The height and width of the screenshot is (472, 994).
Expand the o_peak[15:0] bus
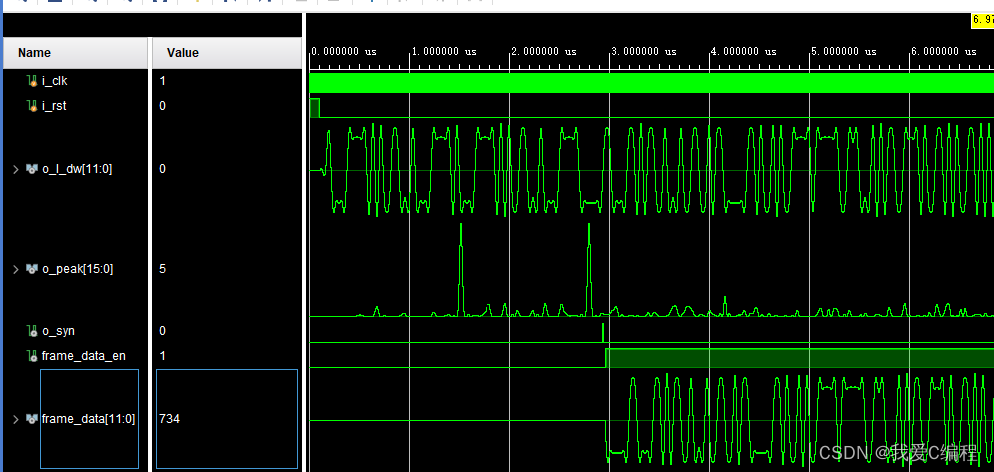[15, 268]
